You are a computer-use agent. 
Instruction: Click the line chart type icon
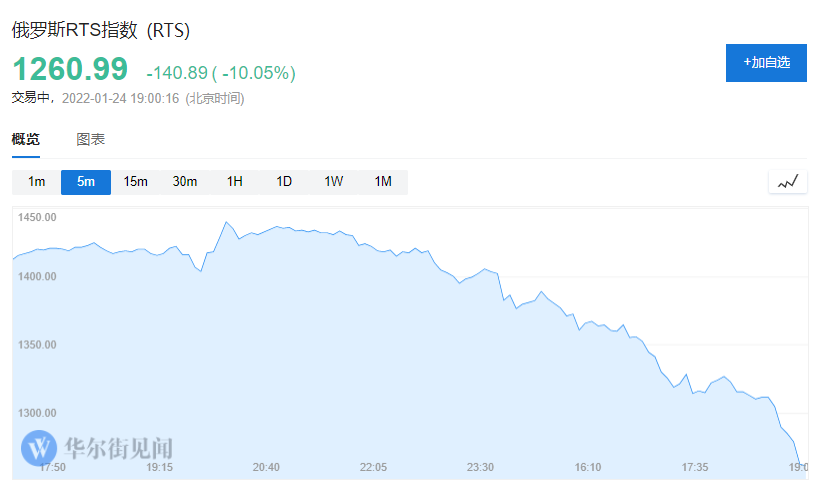(788, 182)
